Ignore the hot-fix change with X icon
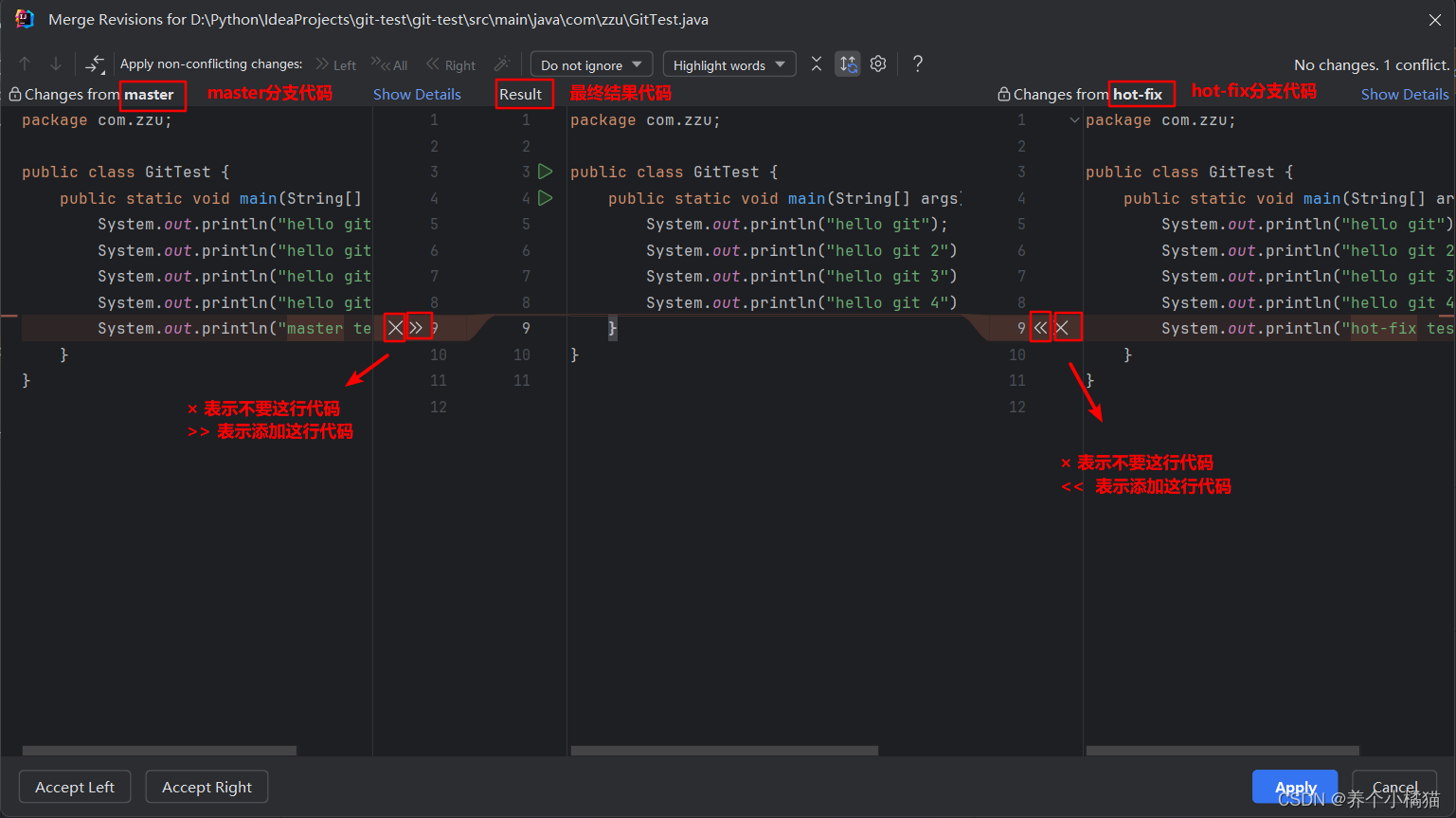The width and height of the screenshot is (1456, 818). [1063, 328]
